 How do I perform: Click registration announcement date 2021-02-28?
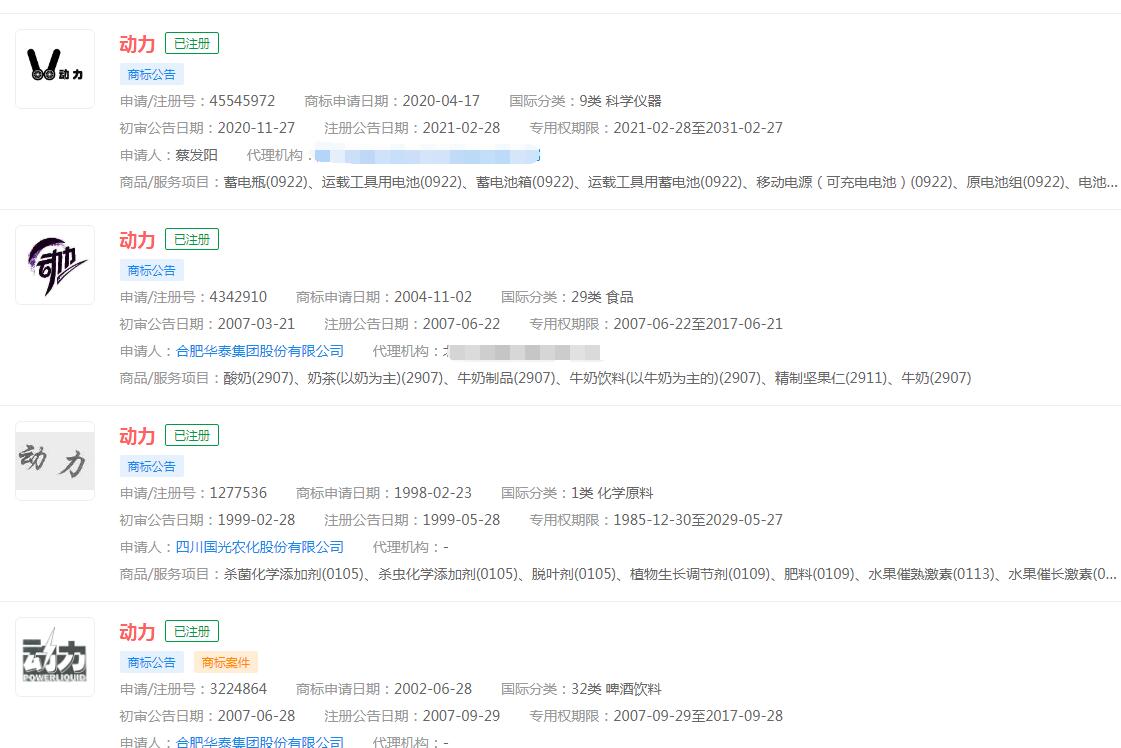point(461,128)
